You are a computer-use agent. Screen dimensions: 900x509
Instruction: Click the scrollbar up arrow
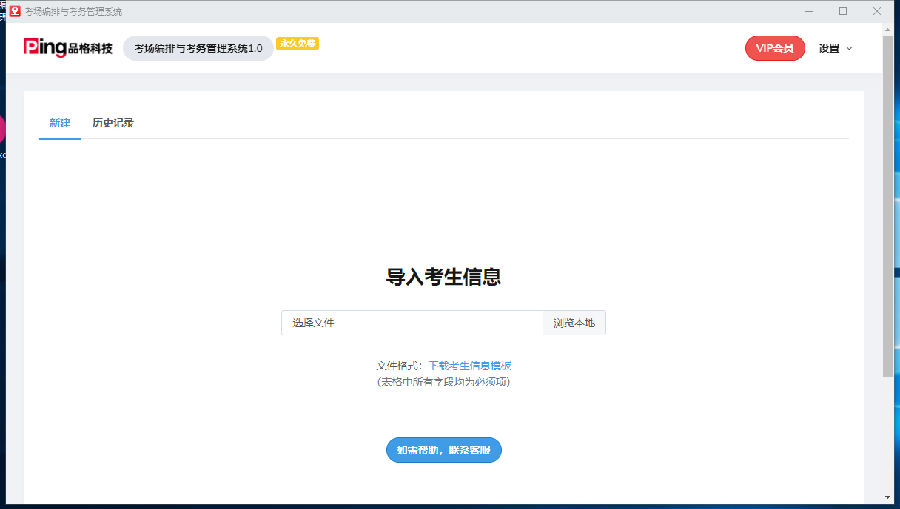(888, 30)
